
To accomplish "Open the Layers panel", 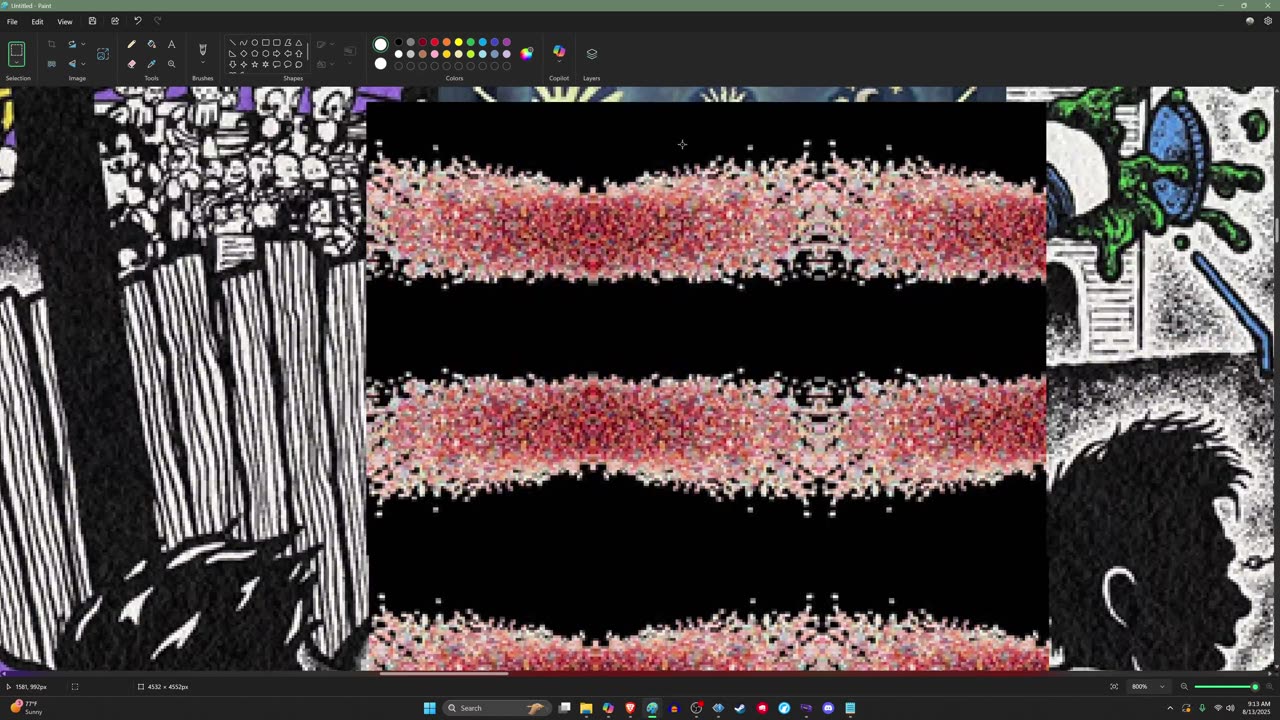I will (591, 54).
